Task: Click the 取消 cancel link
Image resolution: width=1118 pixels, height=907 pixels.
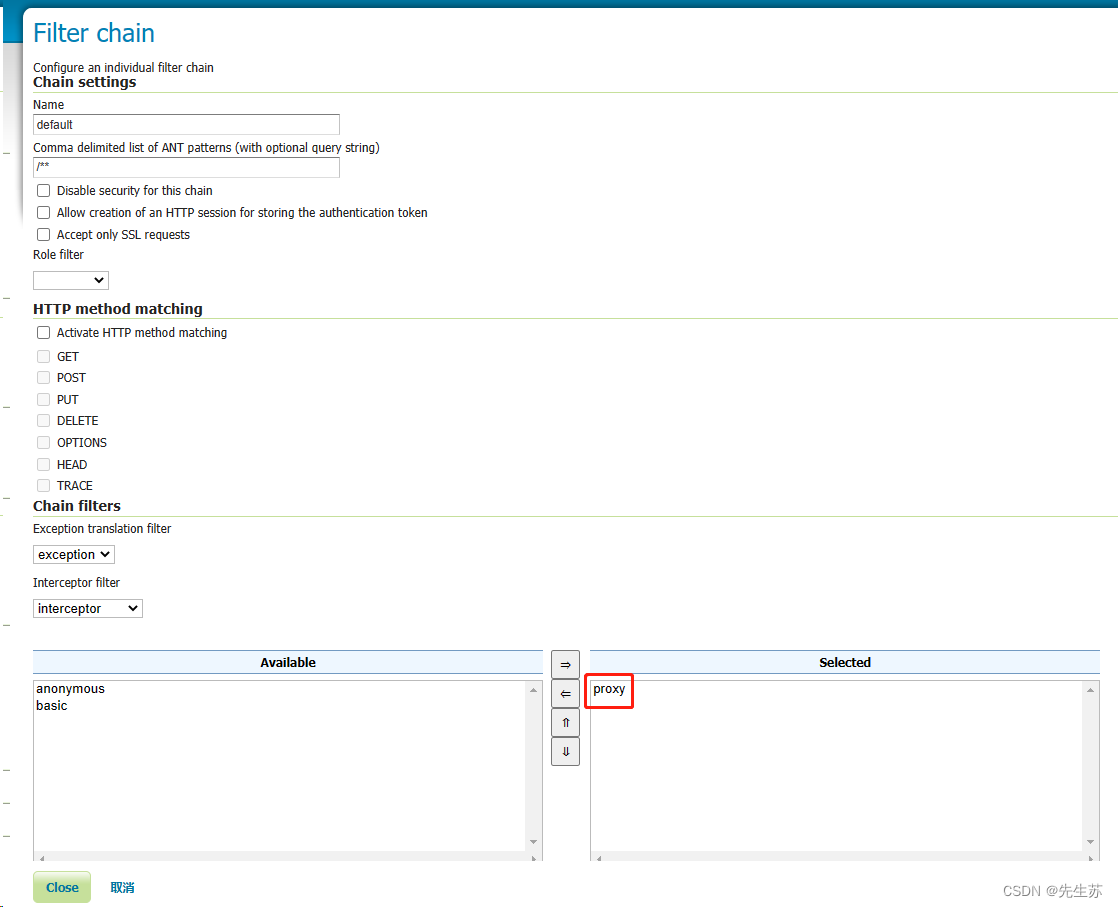Action: pos(122,887)
